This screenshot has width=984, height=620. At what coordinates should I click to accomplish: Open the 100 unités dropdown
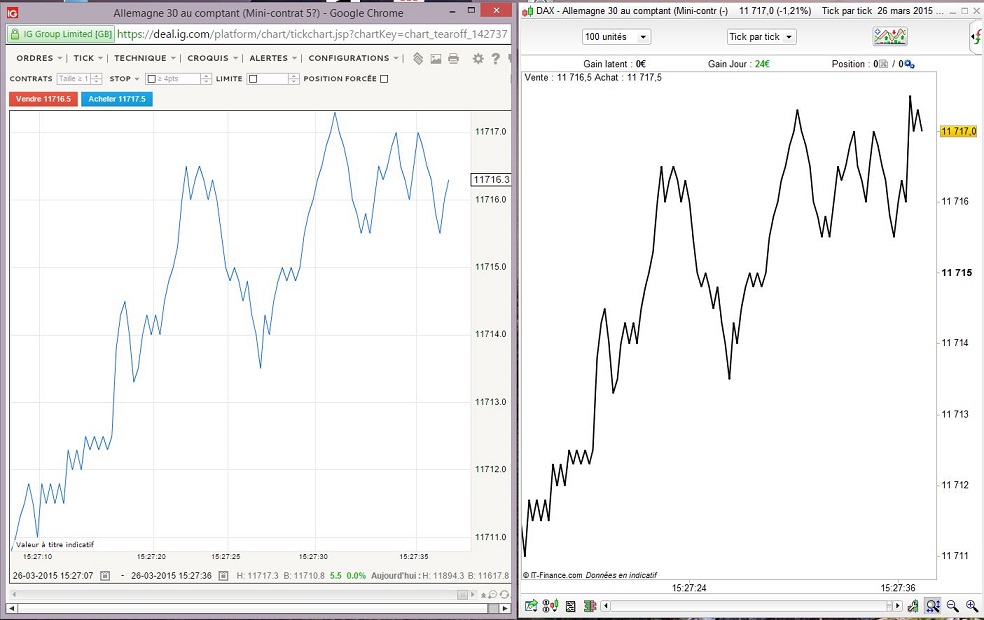pyautogui.click(x=616, y=36)
